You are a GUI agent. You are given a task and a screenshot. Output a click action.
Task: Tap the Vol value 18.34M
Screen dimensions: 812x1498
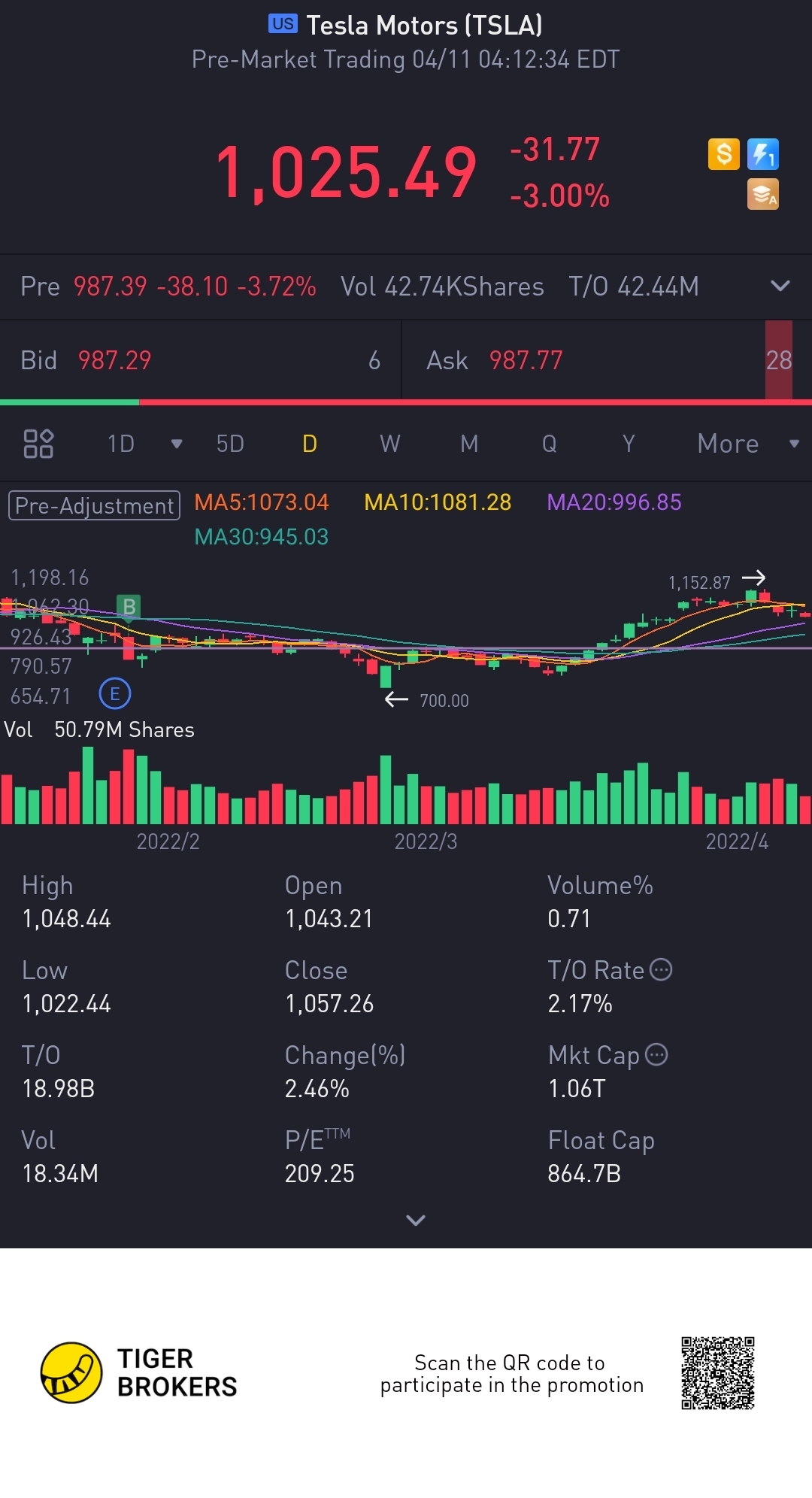[60, 1174]
